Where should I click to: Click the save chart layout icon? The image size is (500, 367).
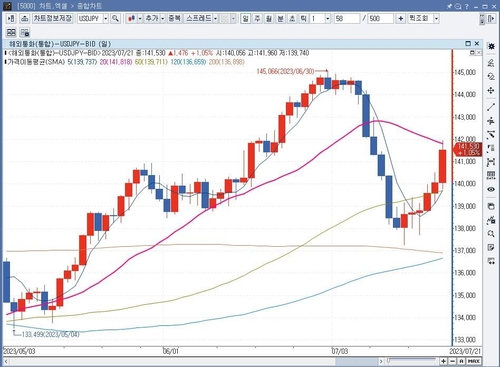coord(491,206)
